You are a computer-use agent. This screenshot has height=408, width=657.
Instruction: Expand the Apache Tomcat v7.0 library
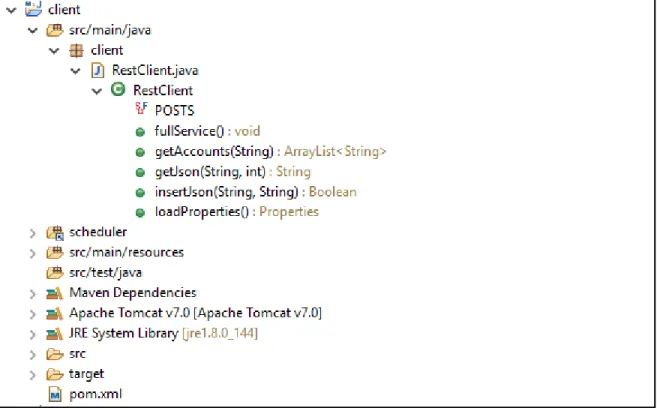(33, 314)
